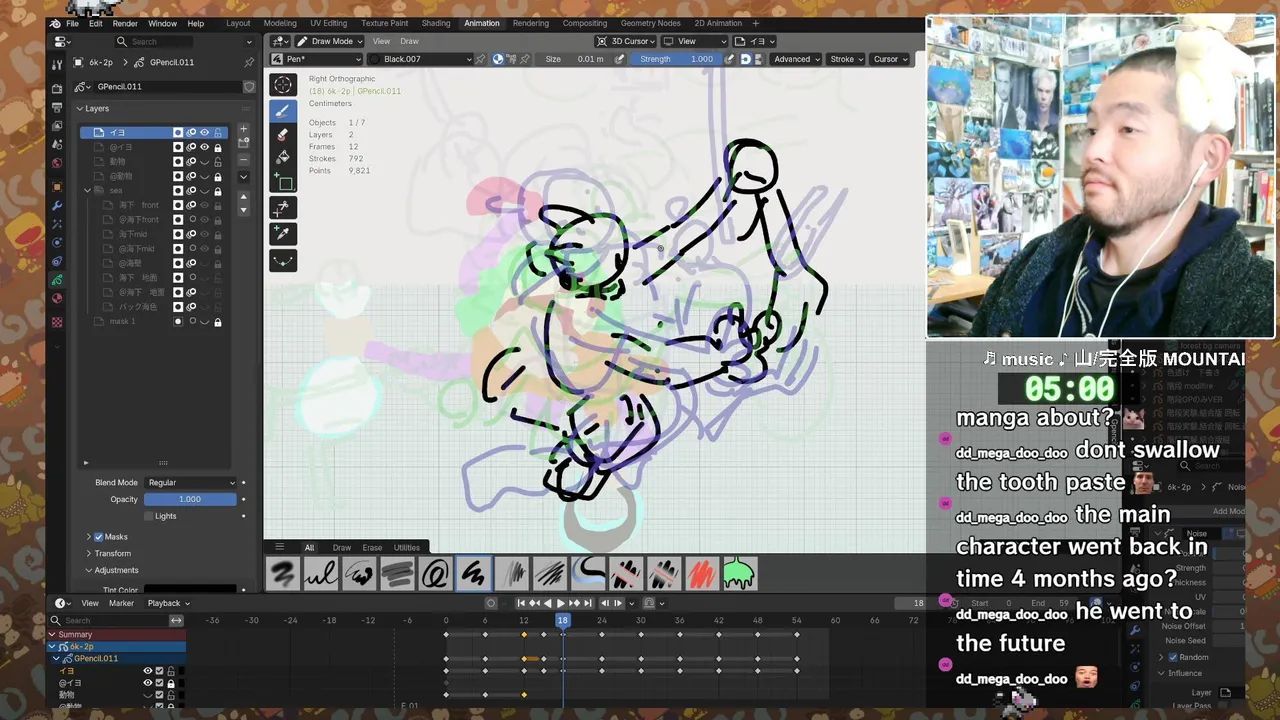Open the Stroke settings dropdown
This screenshot has width=1280, height=720.
coord(846,59)
